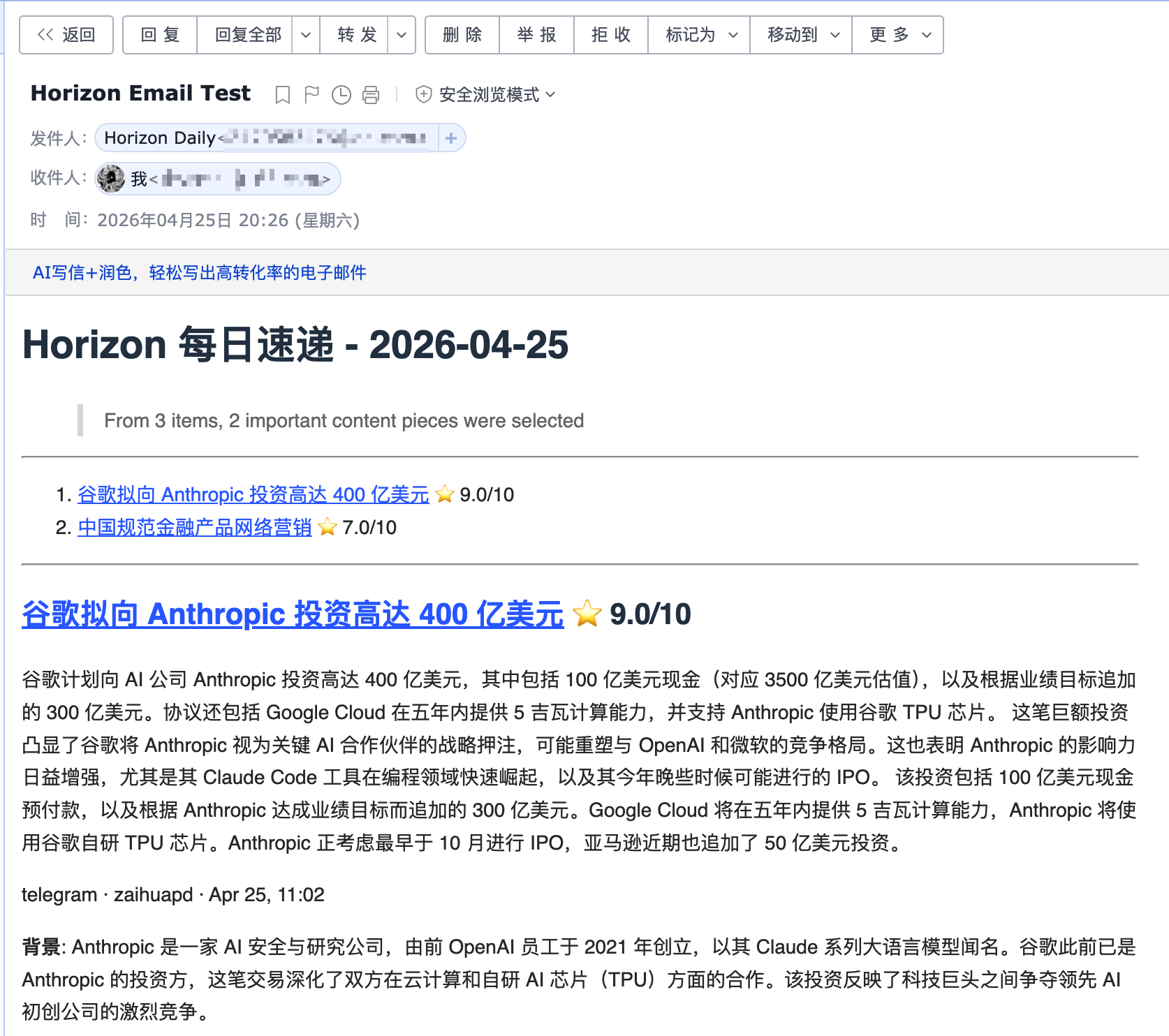Click the 9.0/10 rating in the list
The height and width of the screenshot is (1036, 1169).
click(x=487, y=494)
